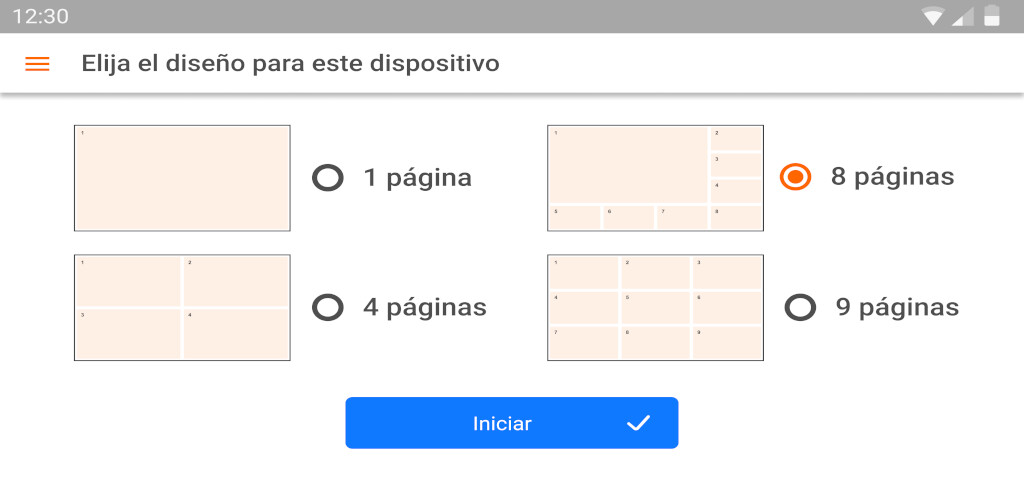
Task: Tap the battery status icon
Action: pos(991,16)
